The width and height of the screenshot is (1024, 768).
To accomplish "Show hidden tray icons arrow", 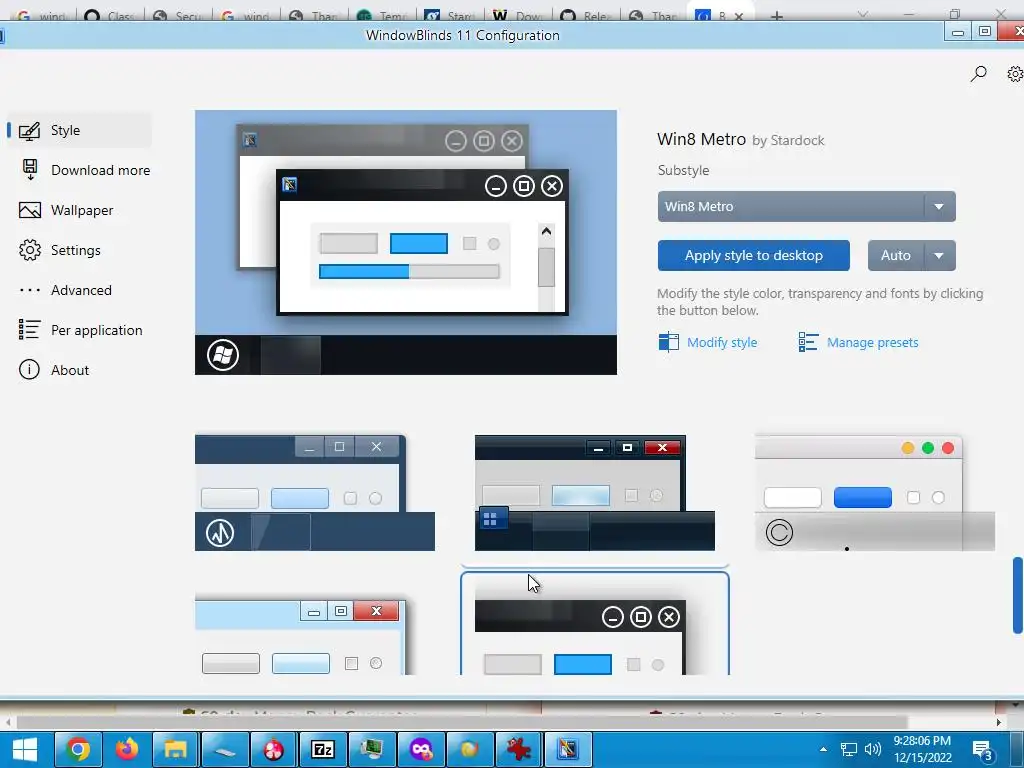I will click(823, 749).
